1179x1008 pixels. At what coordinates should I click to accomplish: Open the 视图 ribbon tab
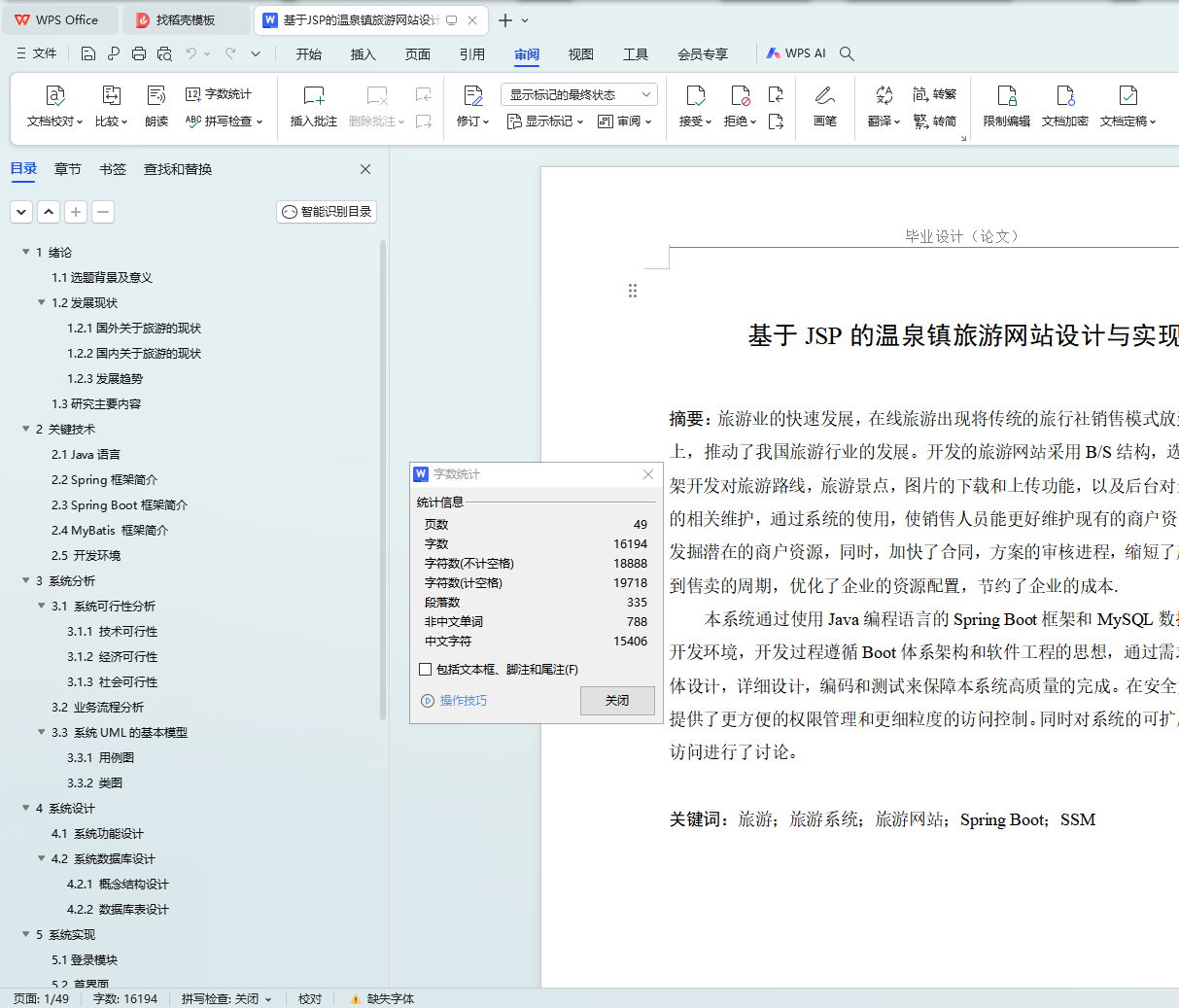[581, 54]
